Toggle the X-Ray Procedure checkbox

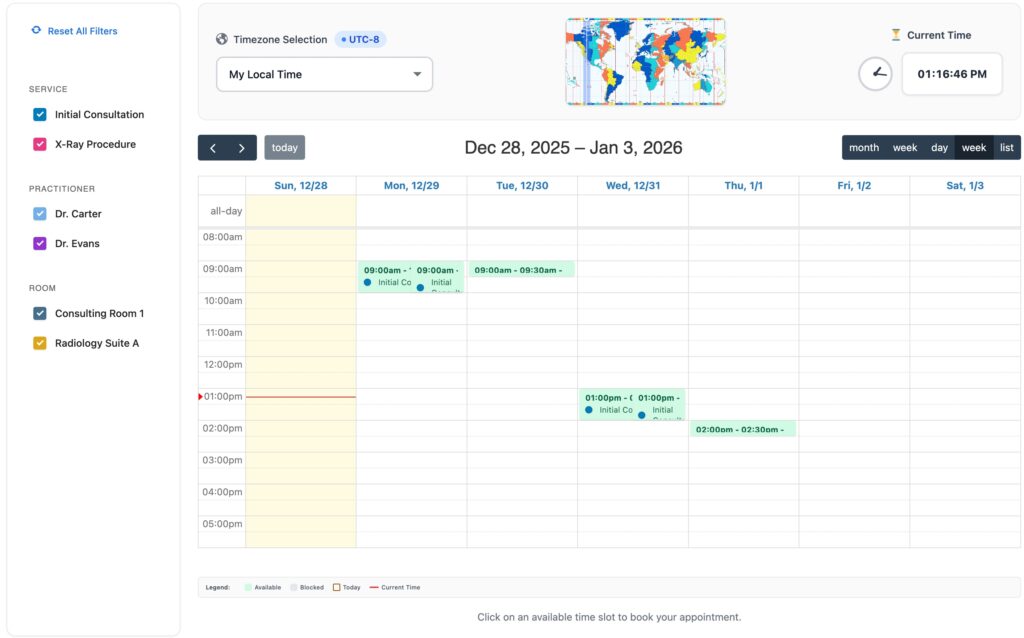coord(40,144)
